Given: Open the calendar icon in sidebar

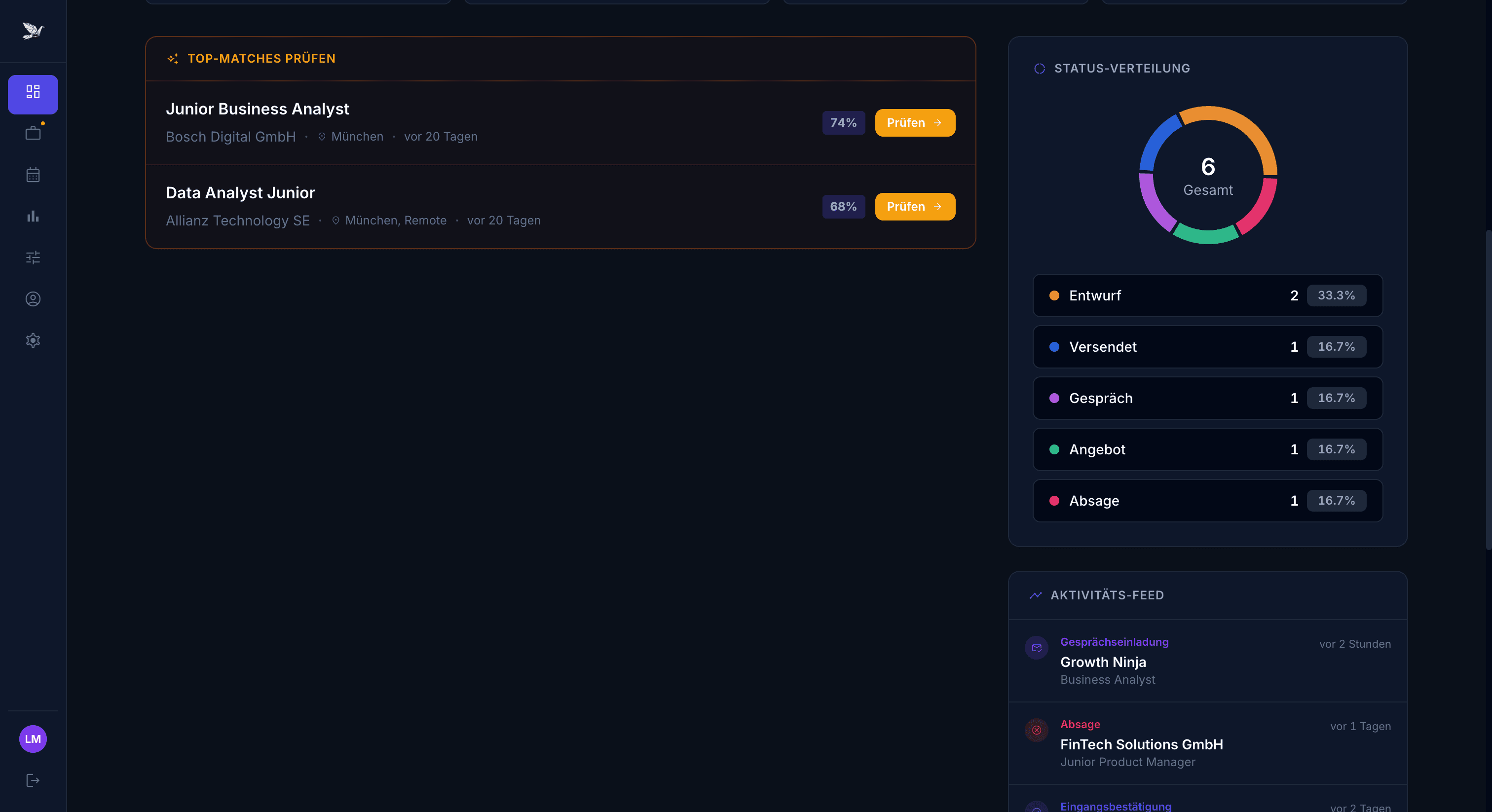Looking at the screenshot, I should 33,175.
